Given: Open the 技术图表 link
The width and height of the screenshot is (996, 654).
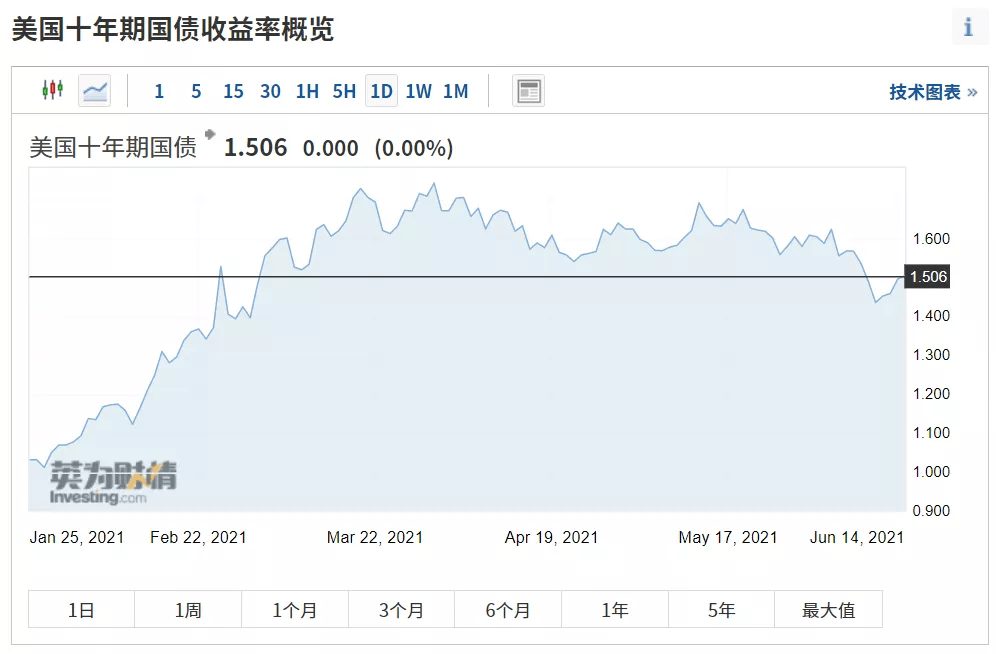Looking at the screenshot, I should point(932,92).
